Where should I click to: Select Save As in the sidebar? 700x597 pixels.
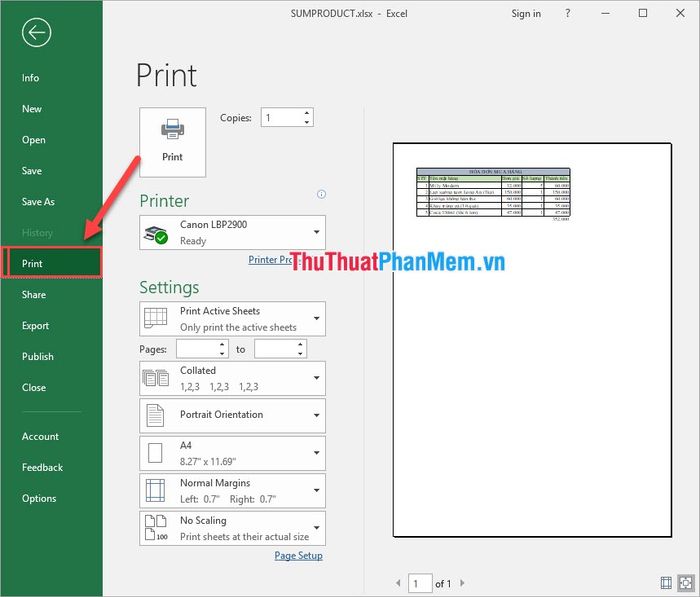coord(38,202)
